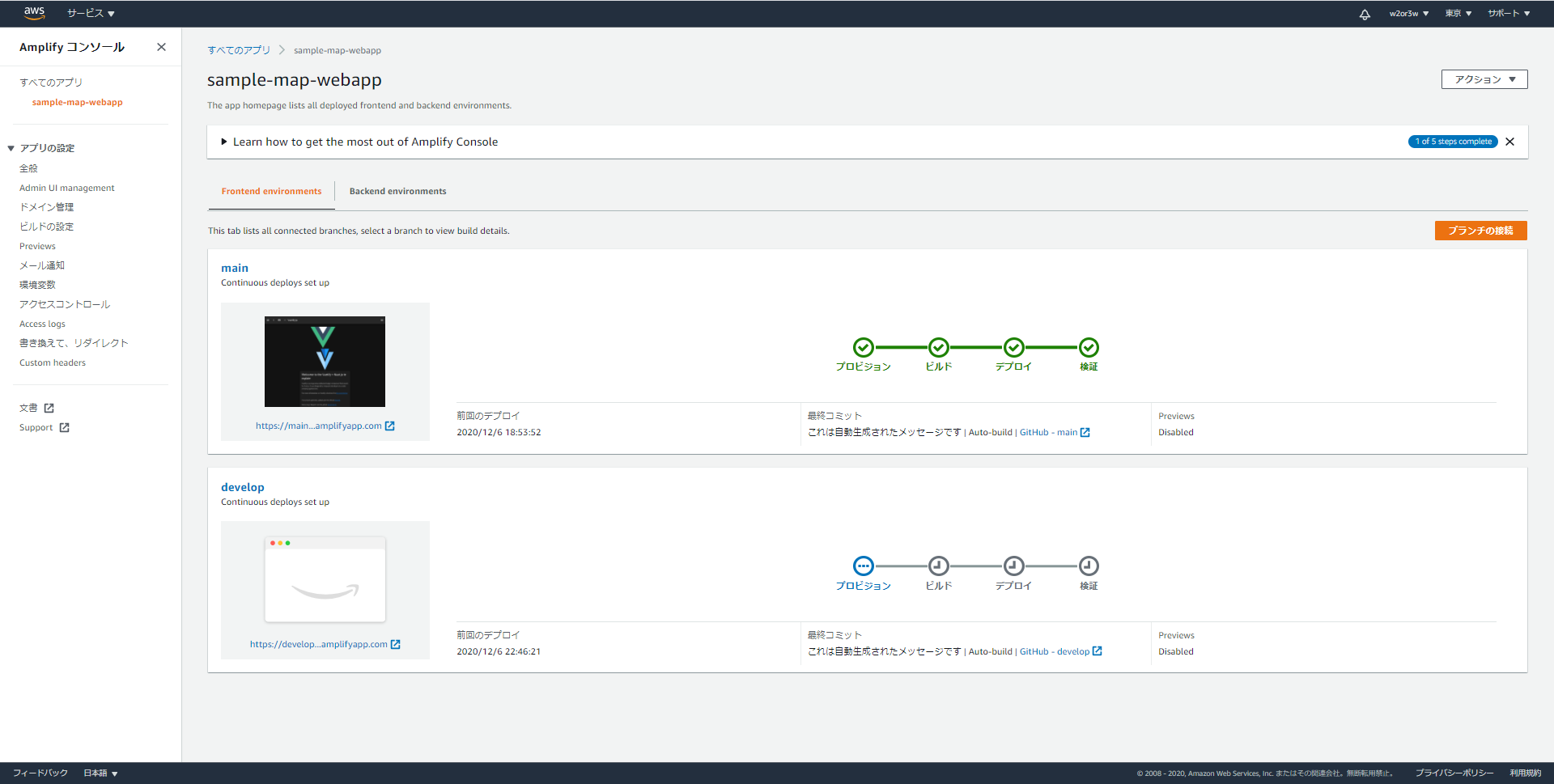
Task: Open the サポート dropdown menu
Action: [1509, 14]
